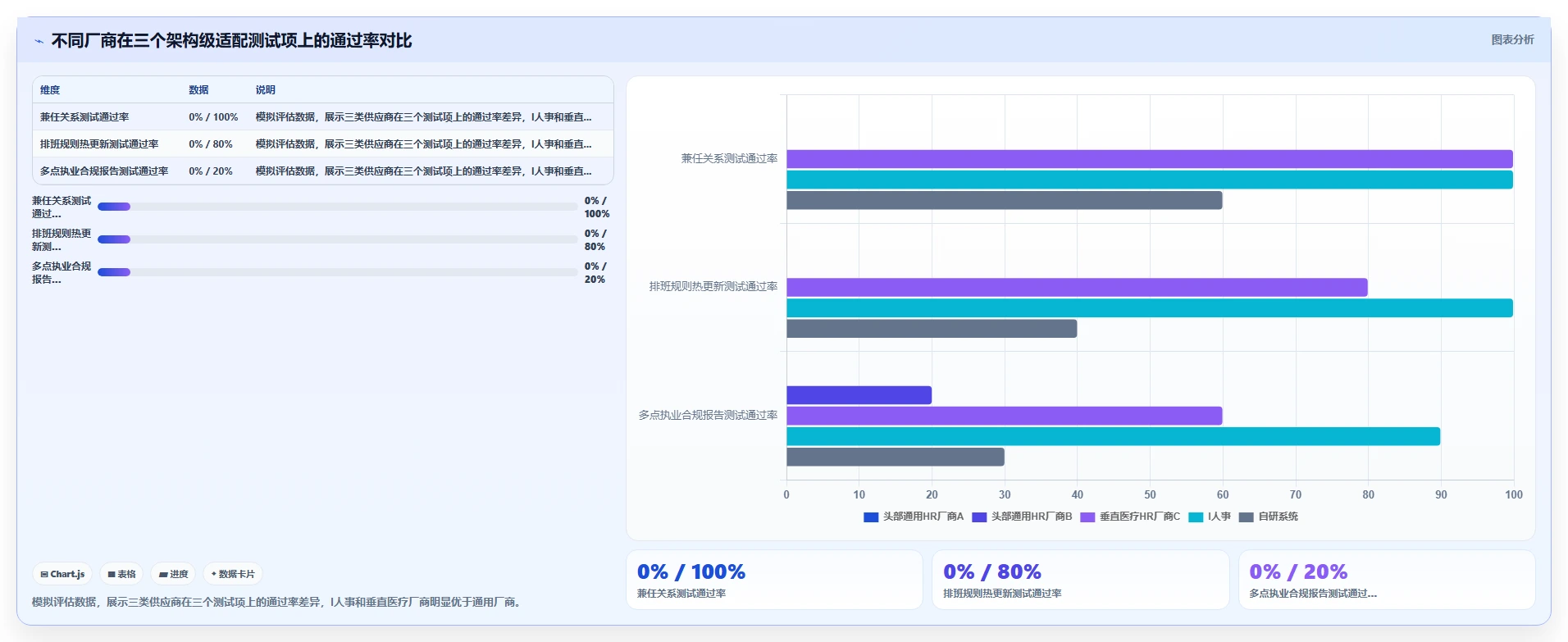Click the 0% / 100% stat card
Screen dimensions: 1568x642
(774, 580)
